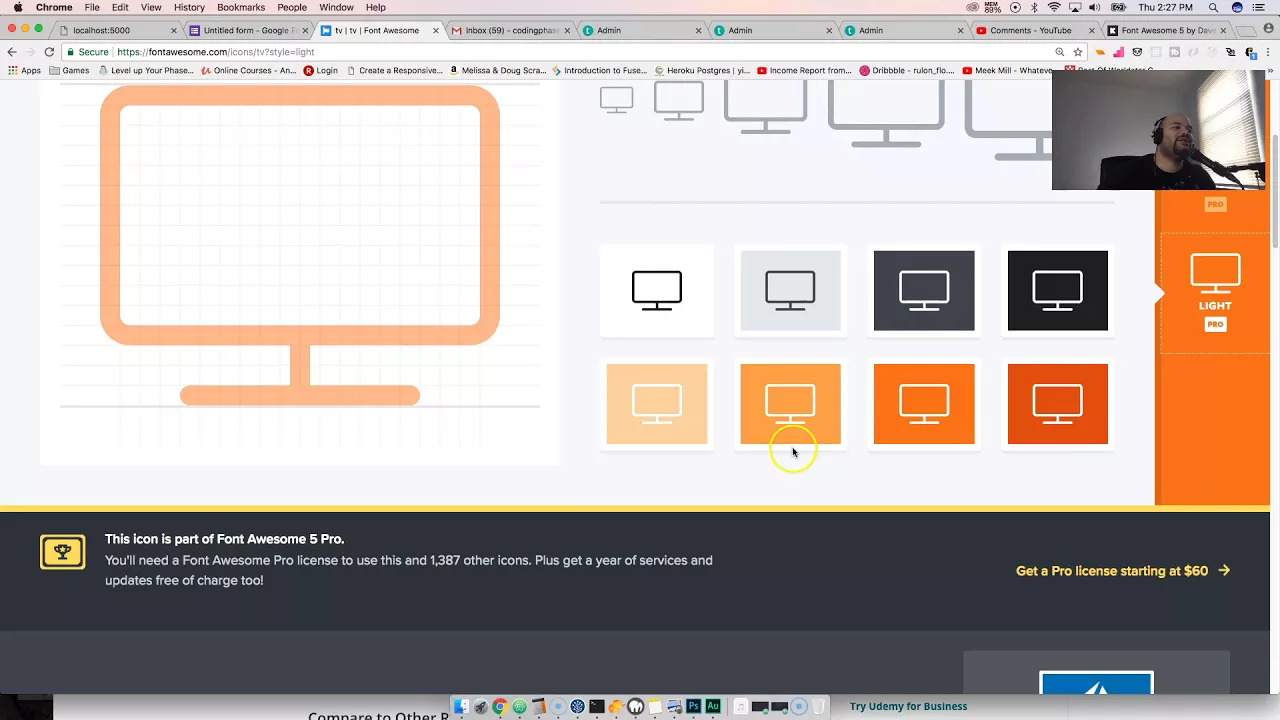Select the tv icon on pale orange swatch
Image resolution: width=1280 pixels, height=720 pixels.
pyautogui.click(x=657, y=404)
